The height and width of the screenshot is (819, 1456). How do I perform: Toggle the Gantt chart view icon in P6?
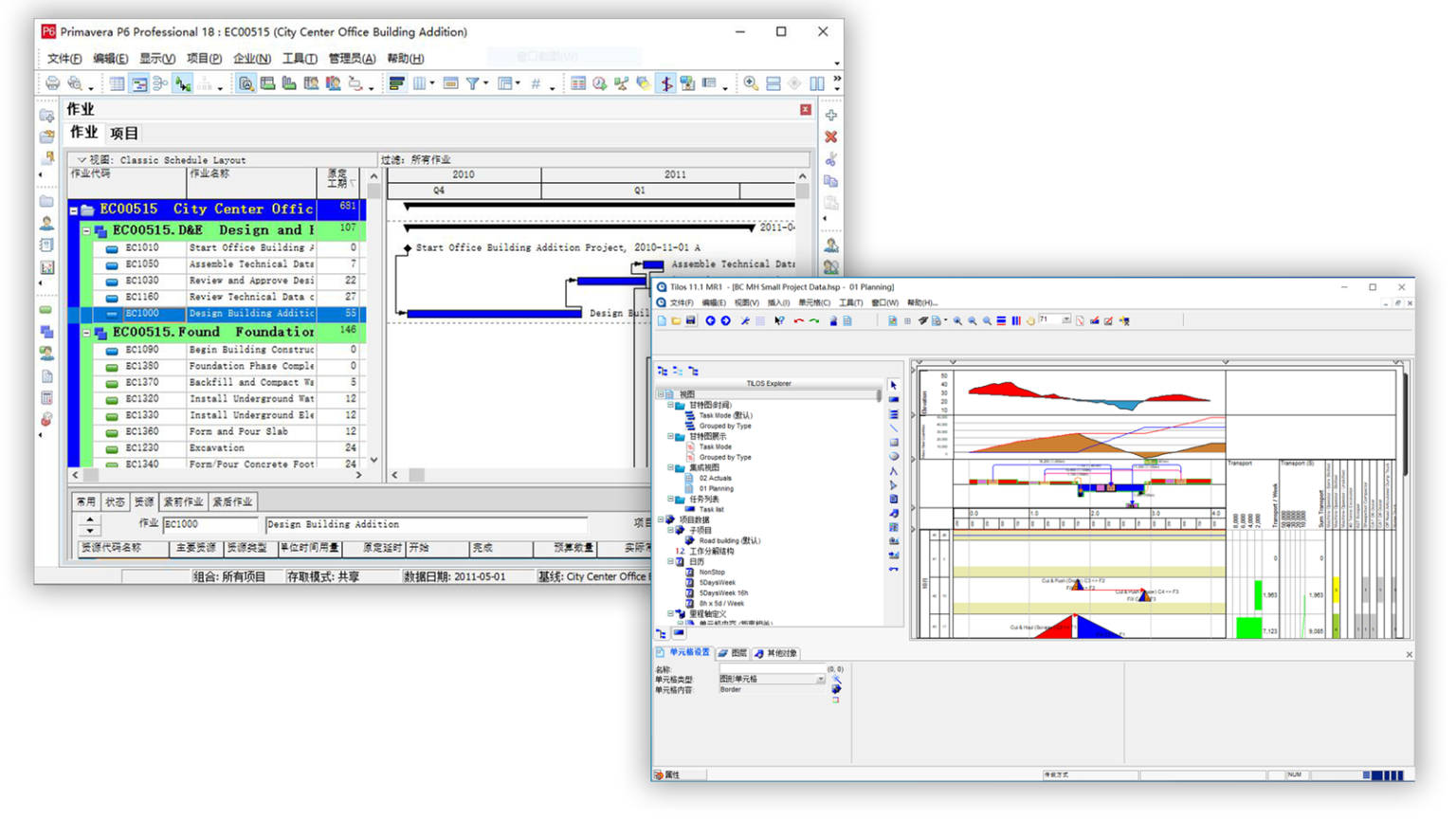(x=139, y=84)
